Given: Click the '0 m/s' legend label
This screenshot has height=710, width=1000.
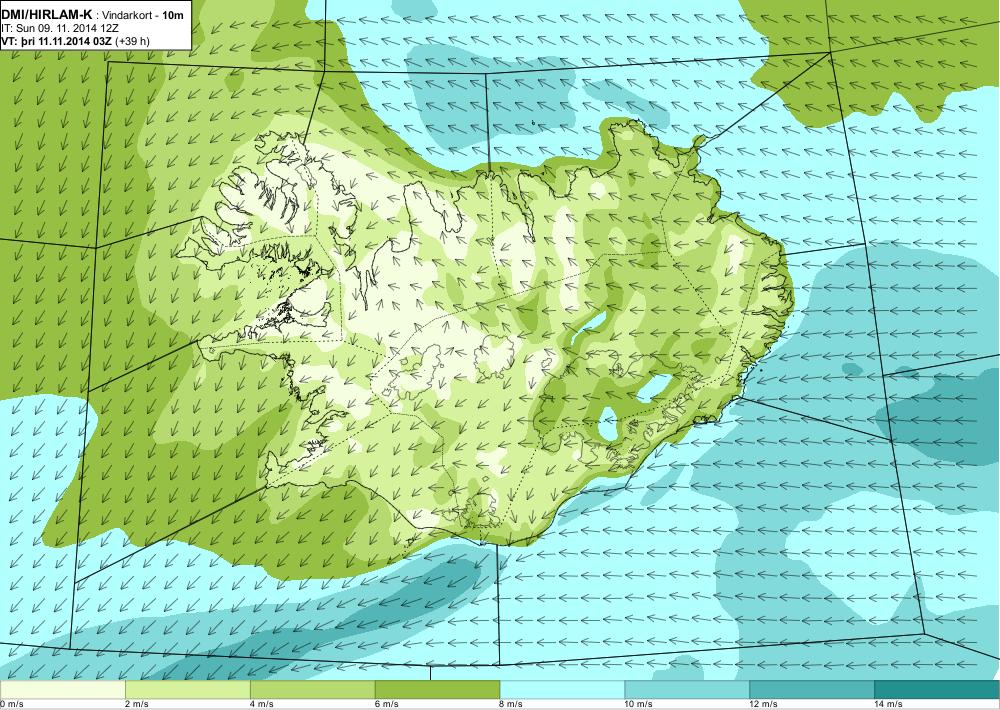Looking at the screenshot, I should coord(12,704).
